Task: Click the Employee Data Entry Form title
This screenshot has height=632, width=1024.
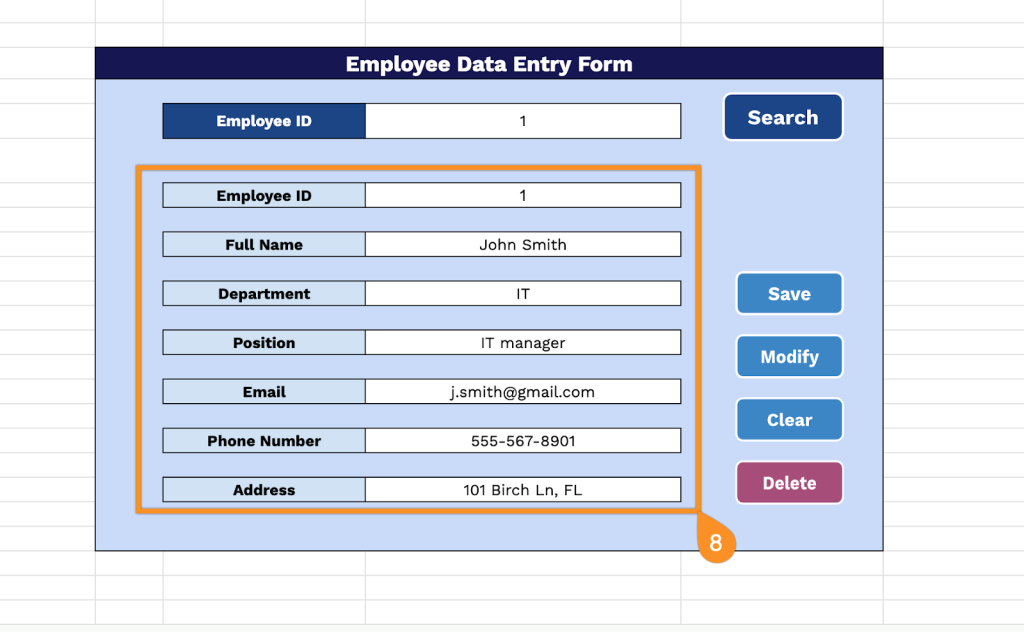Action: (x=489, y=64)
